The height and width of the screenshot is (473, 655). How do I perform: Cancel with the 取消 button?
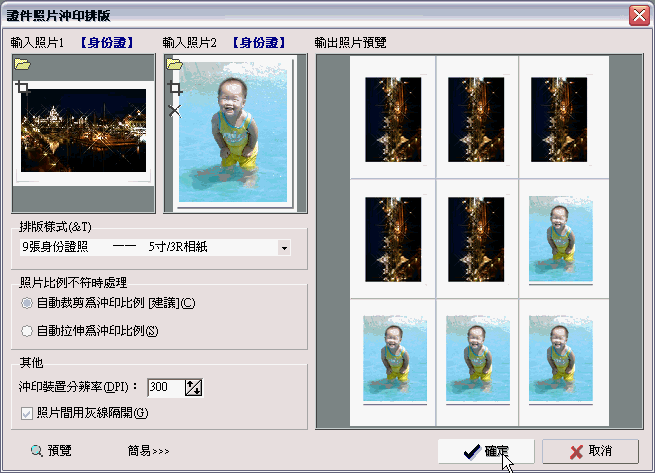pyautogui.click(x=590, y=451)
